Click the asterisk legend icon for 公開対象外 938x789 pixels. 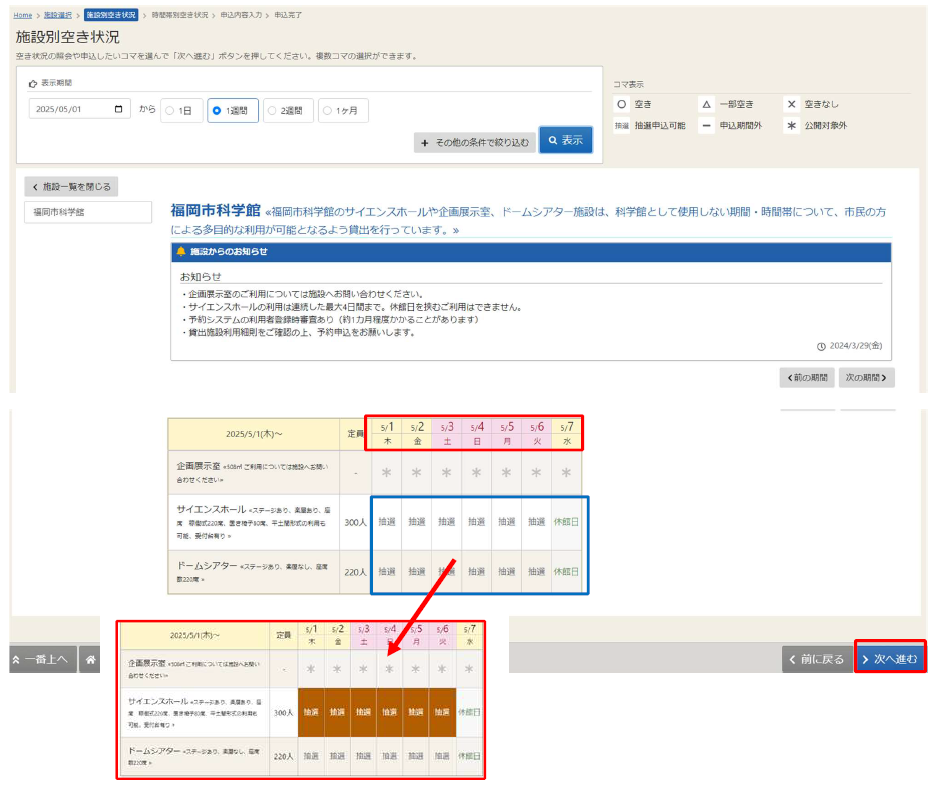click(791, 126)
